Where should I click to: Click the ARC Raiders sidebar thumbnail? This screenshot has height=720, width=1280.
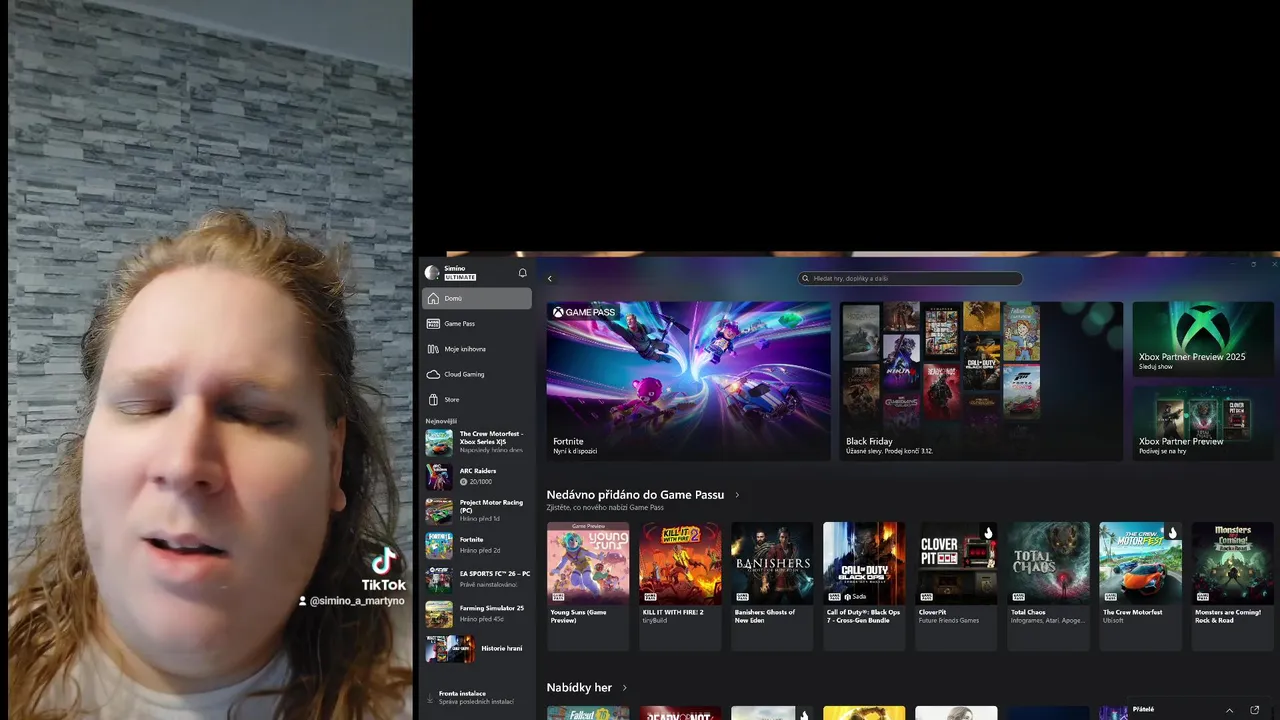click(439, 476)
